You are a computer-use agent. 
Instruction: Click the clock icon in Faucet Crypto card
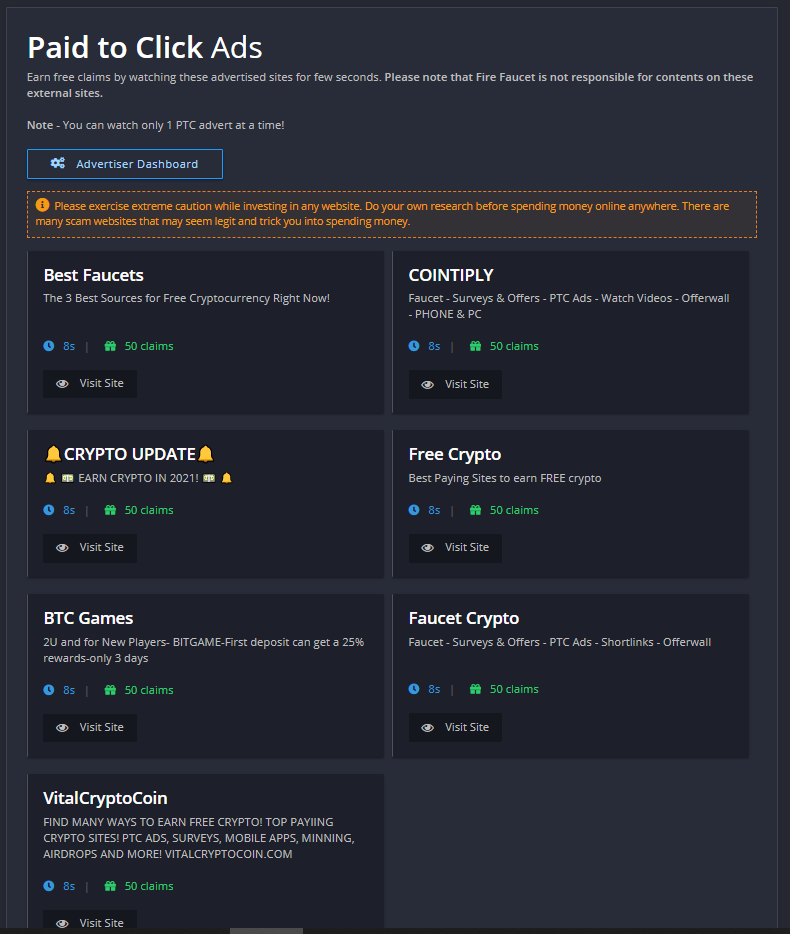pos(414,689)
